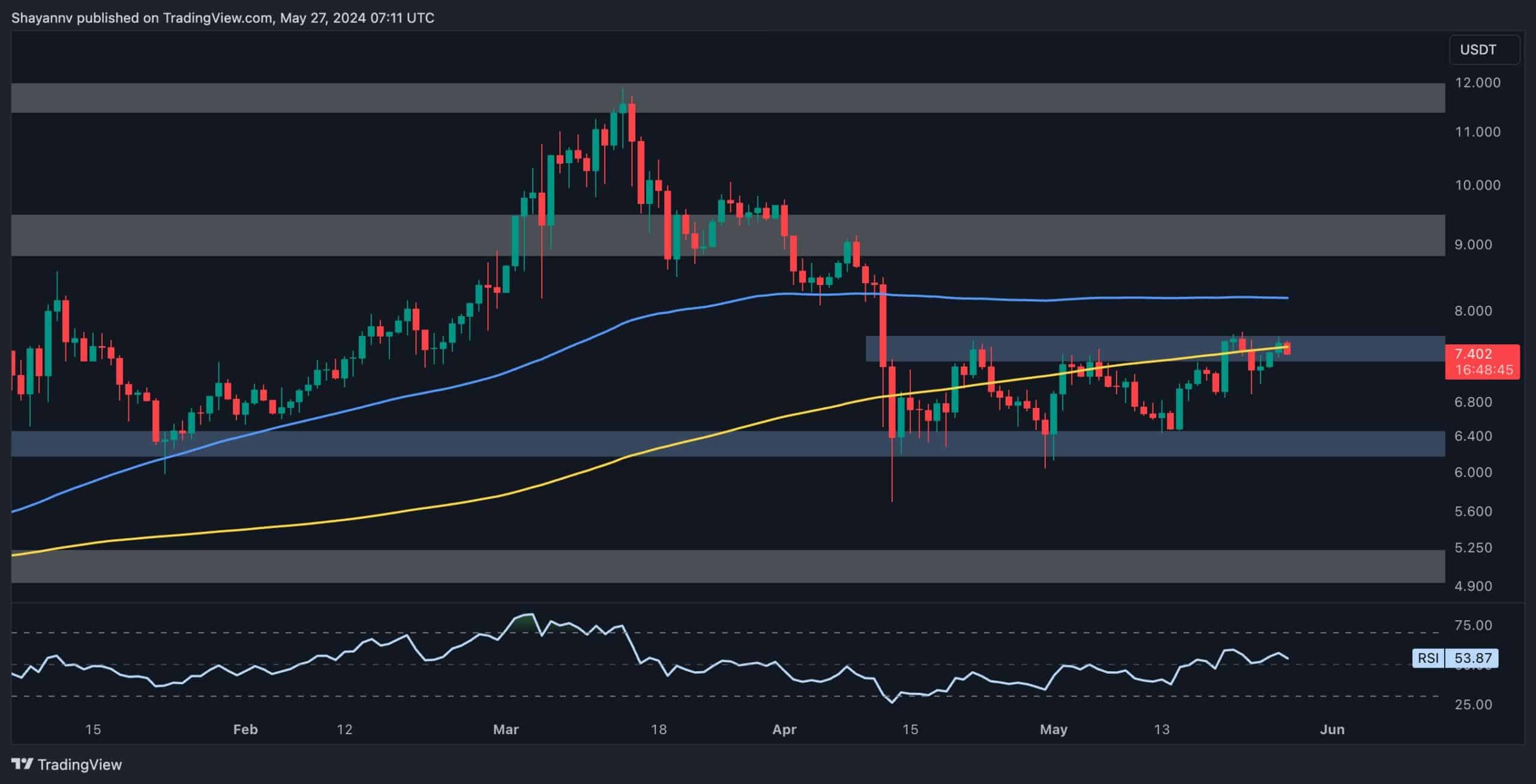The image size is (1536, 784).
Task: Click the Feb label on time axis
Action: [x=245, y=729]
